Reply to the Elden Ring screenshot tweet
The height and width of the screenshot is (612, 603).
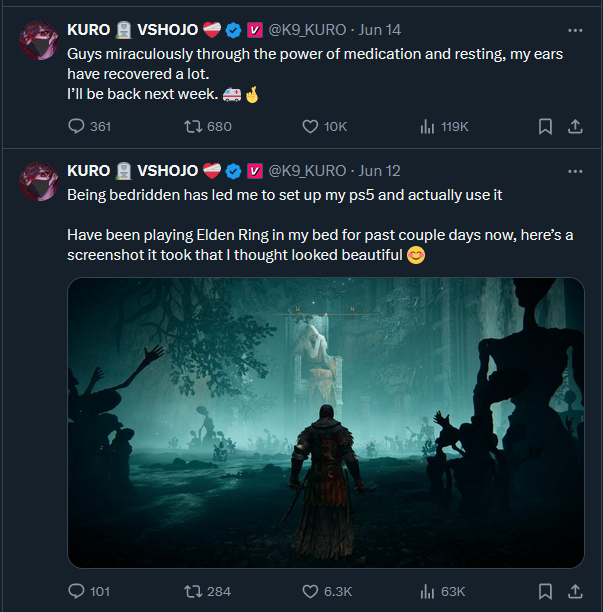tap(76, 591)
